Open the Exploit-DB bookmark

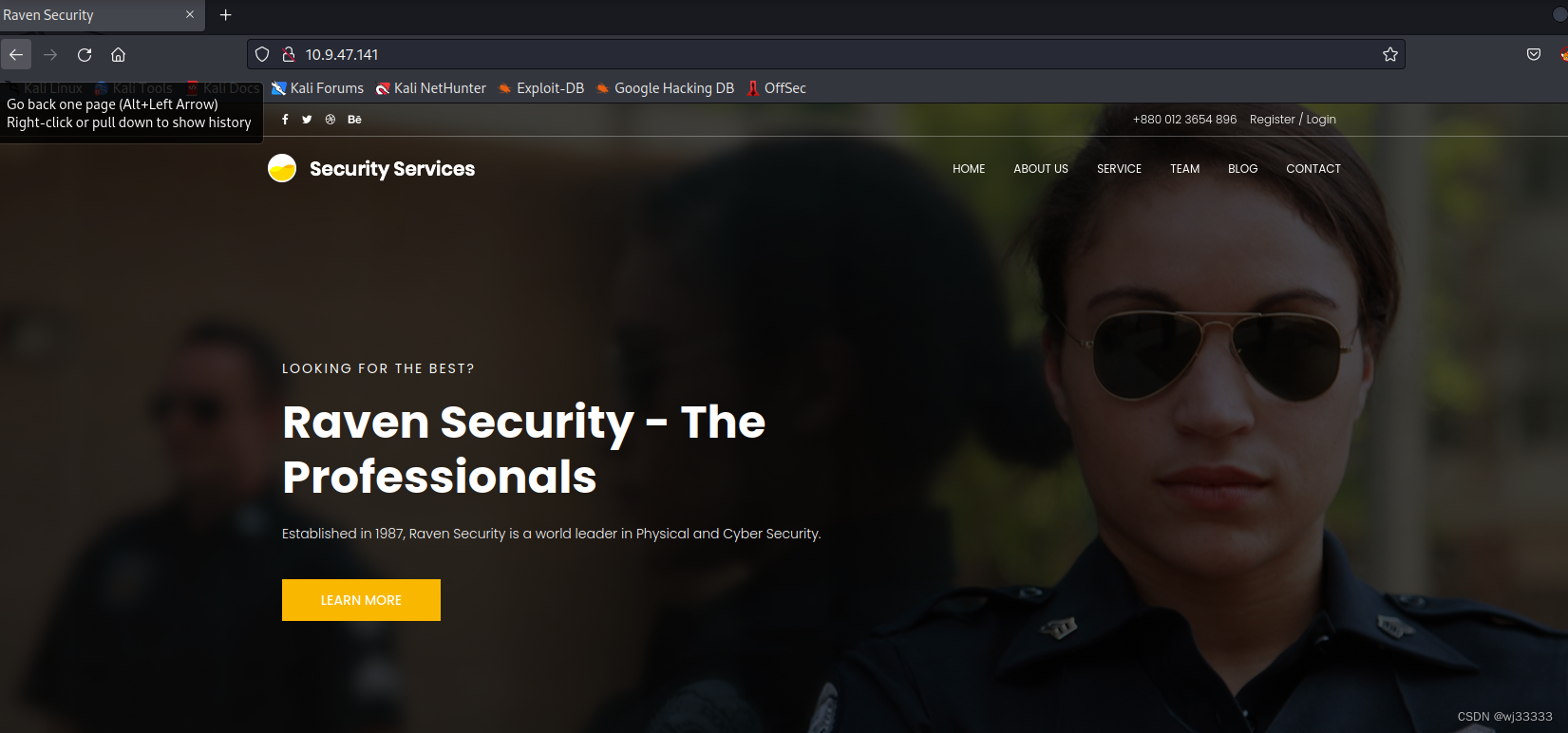[541, 88]
